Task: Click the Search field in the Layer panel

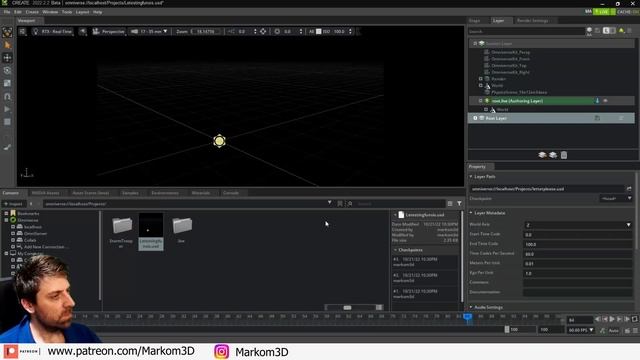Action: pyautogui.click(x=526, y=31)
